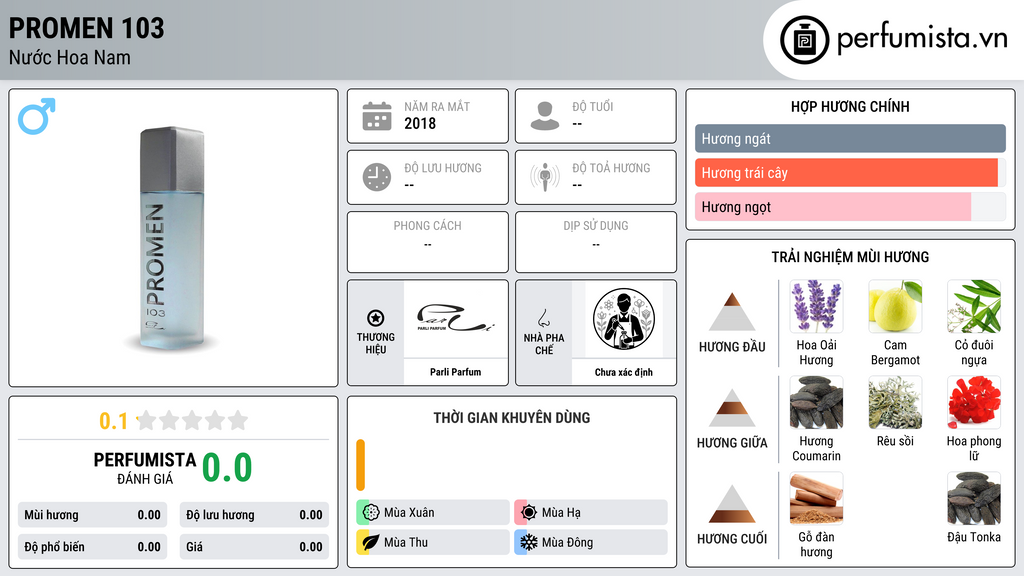Click the Hương Coumarin note image

pos(816,402)
